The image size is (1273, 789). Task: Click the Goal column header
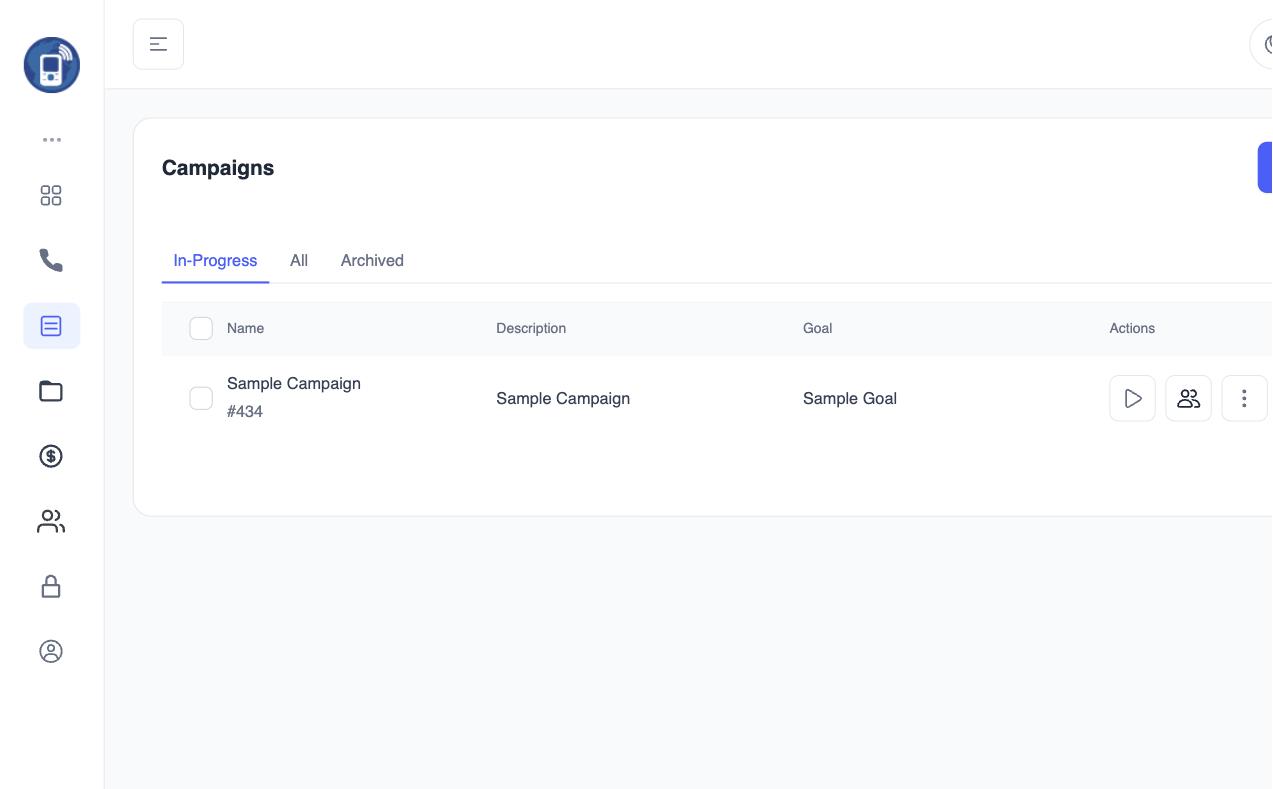tap(817, 328)
